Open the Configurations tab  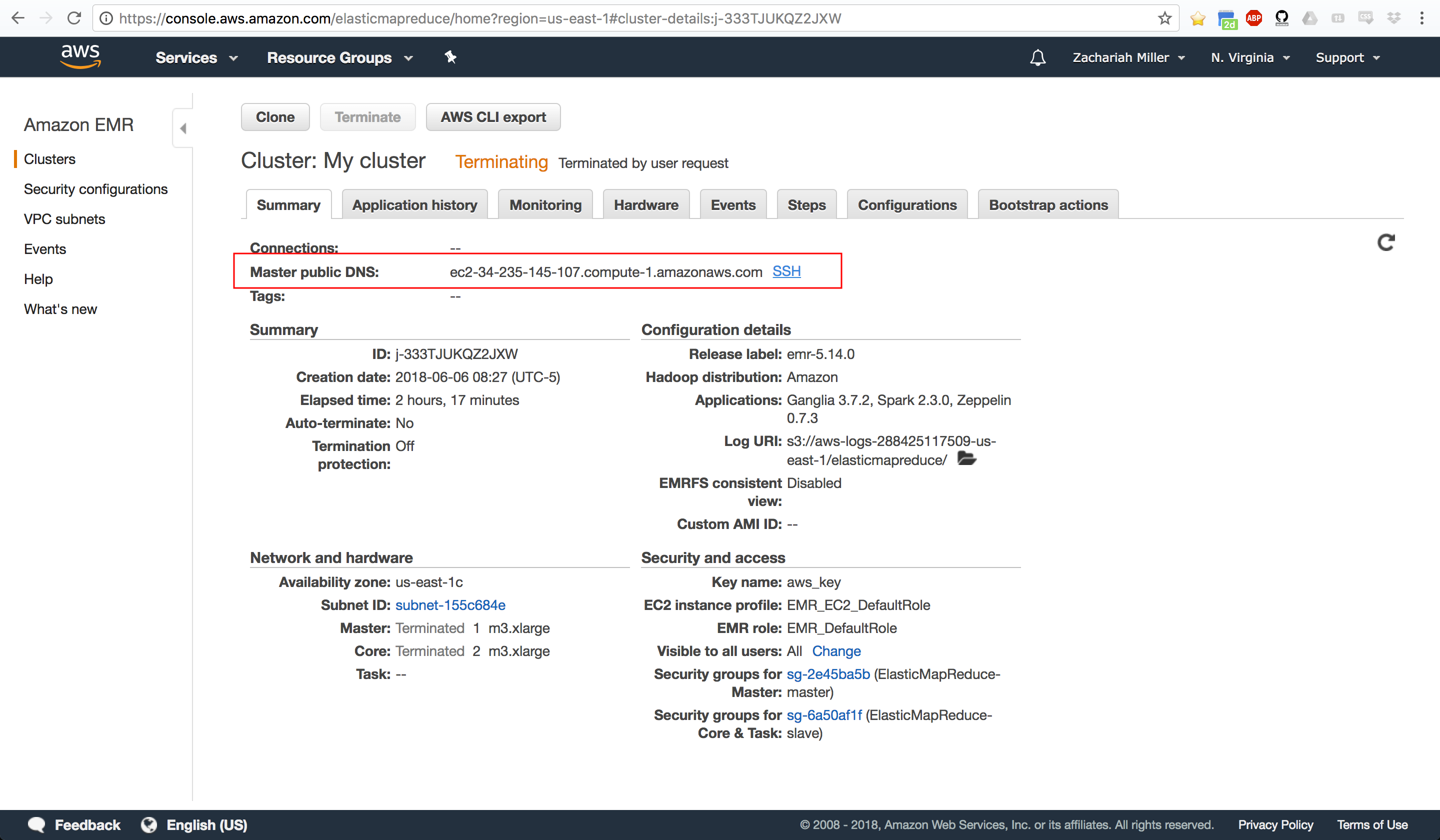tap(907, 204)
